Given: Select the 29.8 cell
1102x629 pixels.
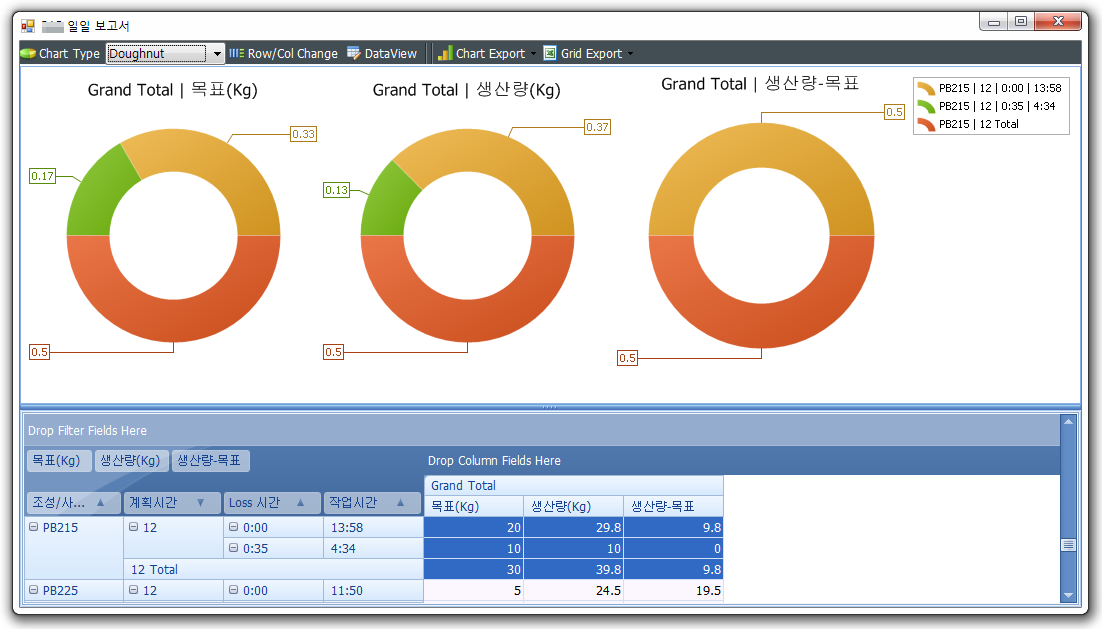Looking at the screenshot, I should 573,527.
